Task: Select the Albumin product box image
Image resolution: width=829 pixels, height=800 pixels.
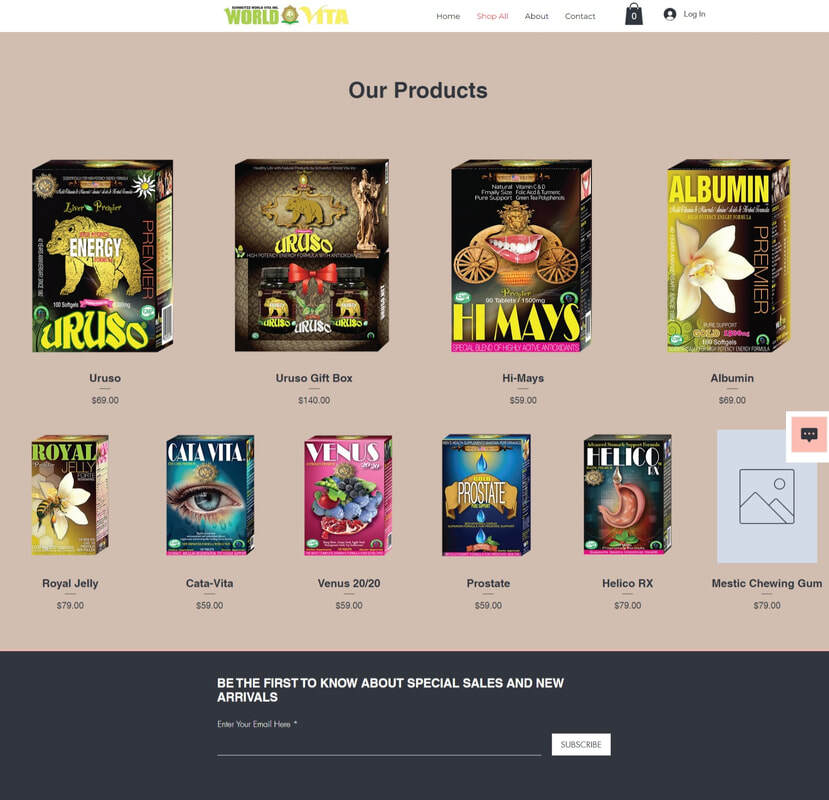Action: 729,255
